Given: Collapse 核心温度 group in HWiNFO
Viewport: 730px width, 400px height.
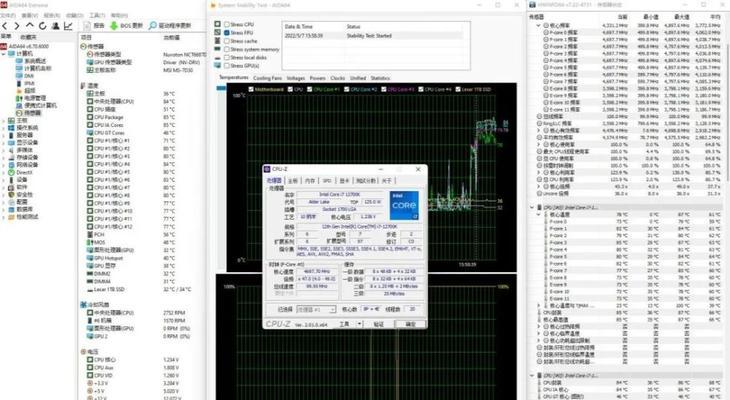Looking at the screenshot, I should point(539,215).
